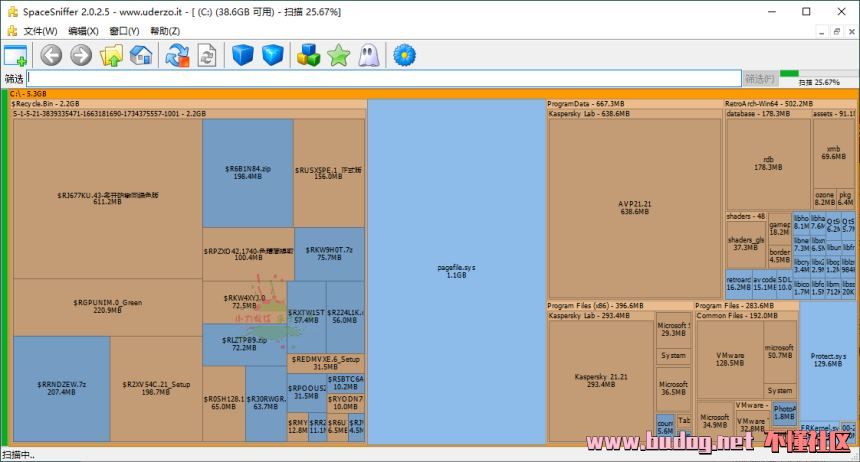Stop the scan with the blue arrows icon
This screenshot has height=462, width=860.
tap(177, 55)
